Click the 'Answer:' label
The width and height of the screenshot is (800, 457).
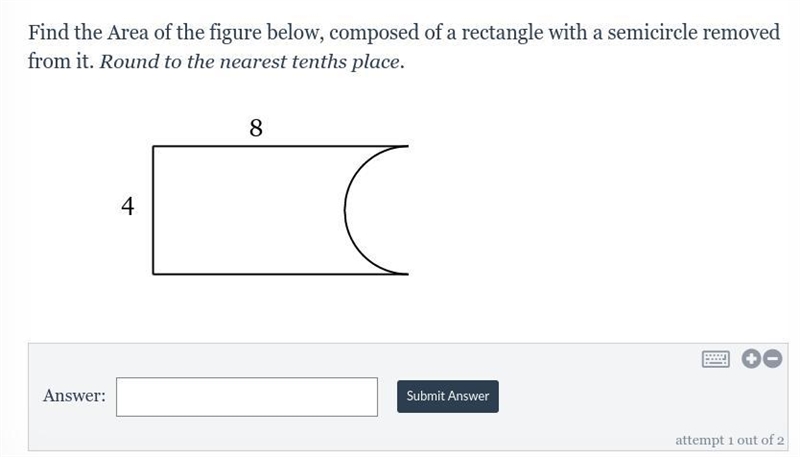pos(74,395)
